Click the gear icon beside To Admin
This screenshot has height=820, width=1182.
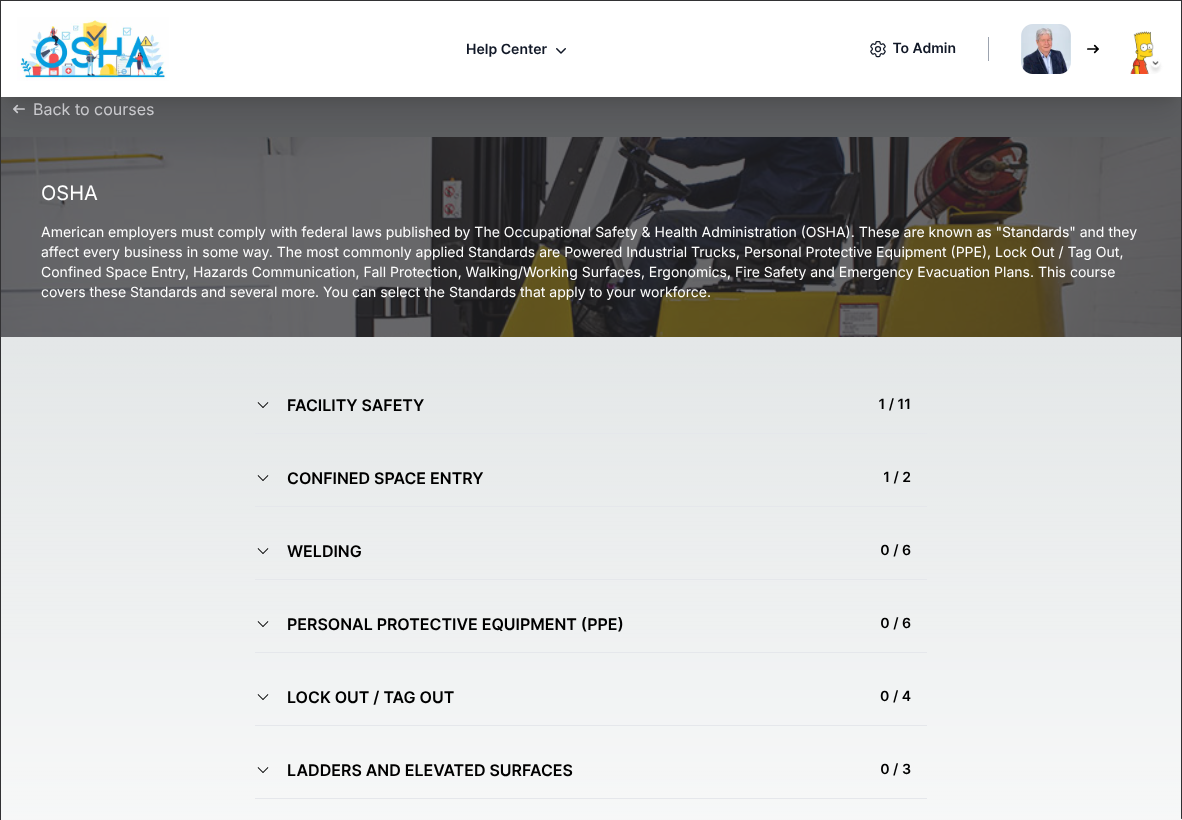[878, 49]
